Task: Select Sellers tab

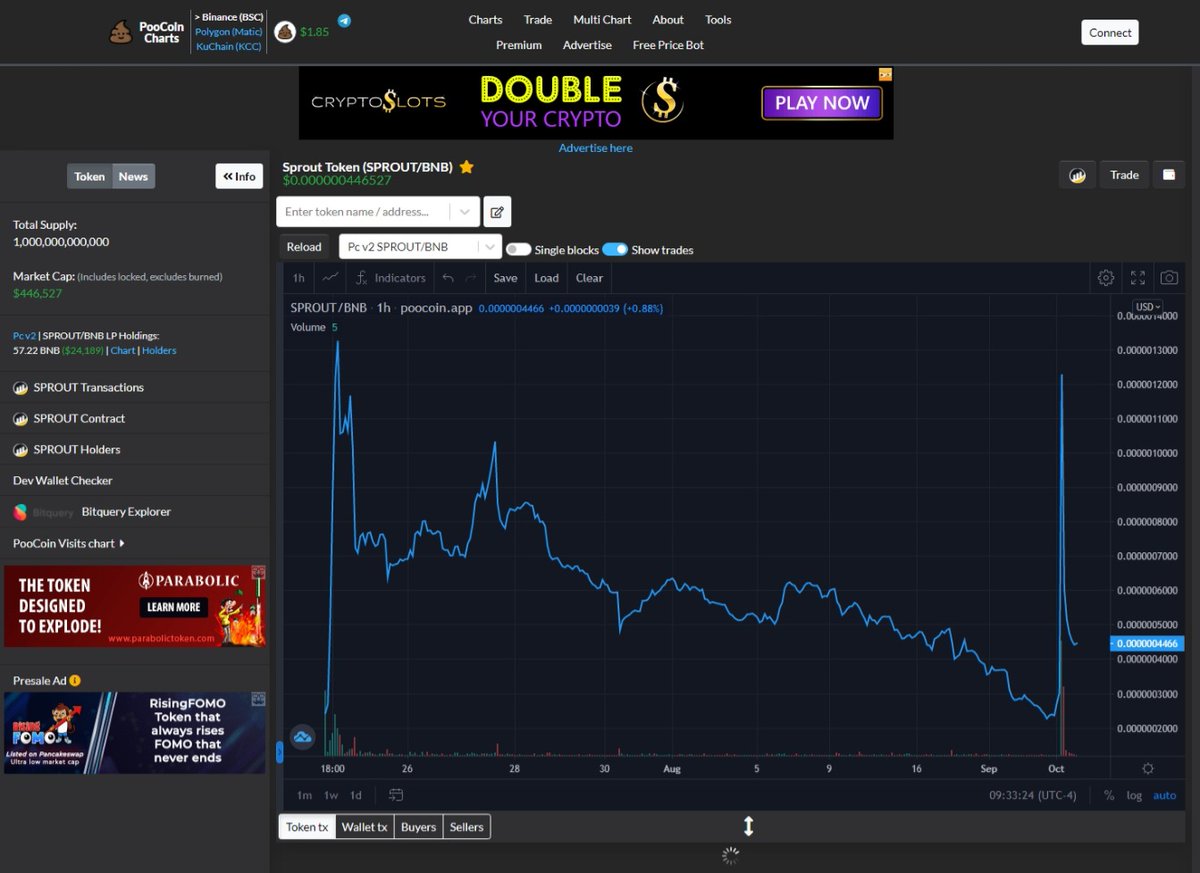Action: [467, 827]
